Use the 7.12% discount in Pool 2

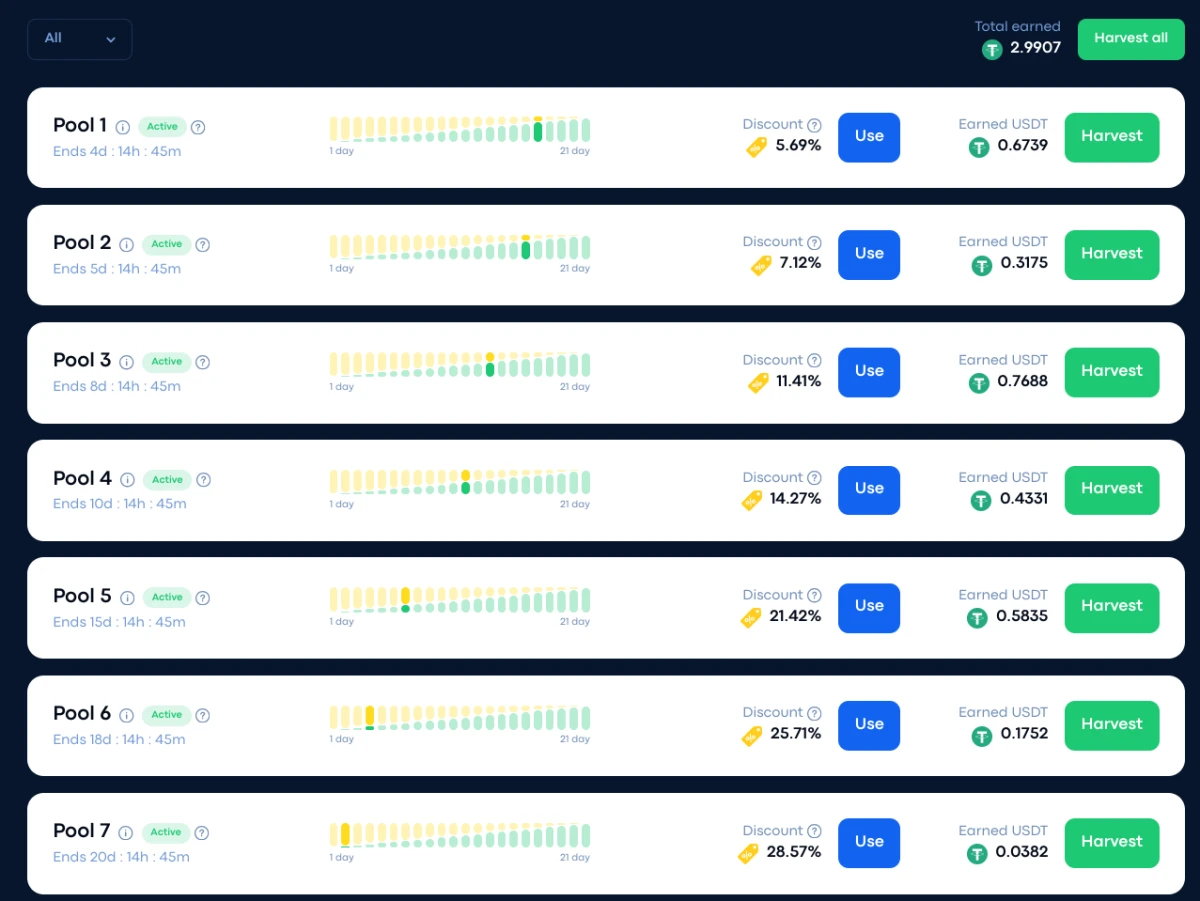click(x=869, y=255)
